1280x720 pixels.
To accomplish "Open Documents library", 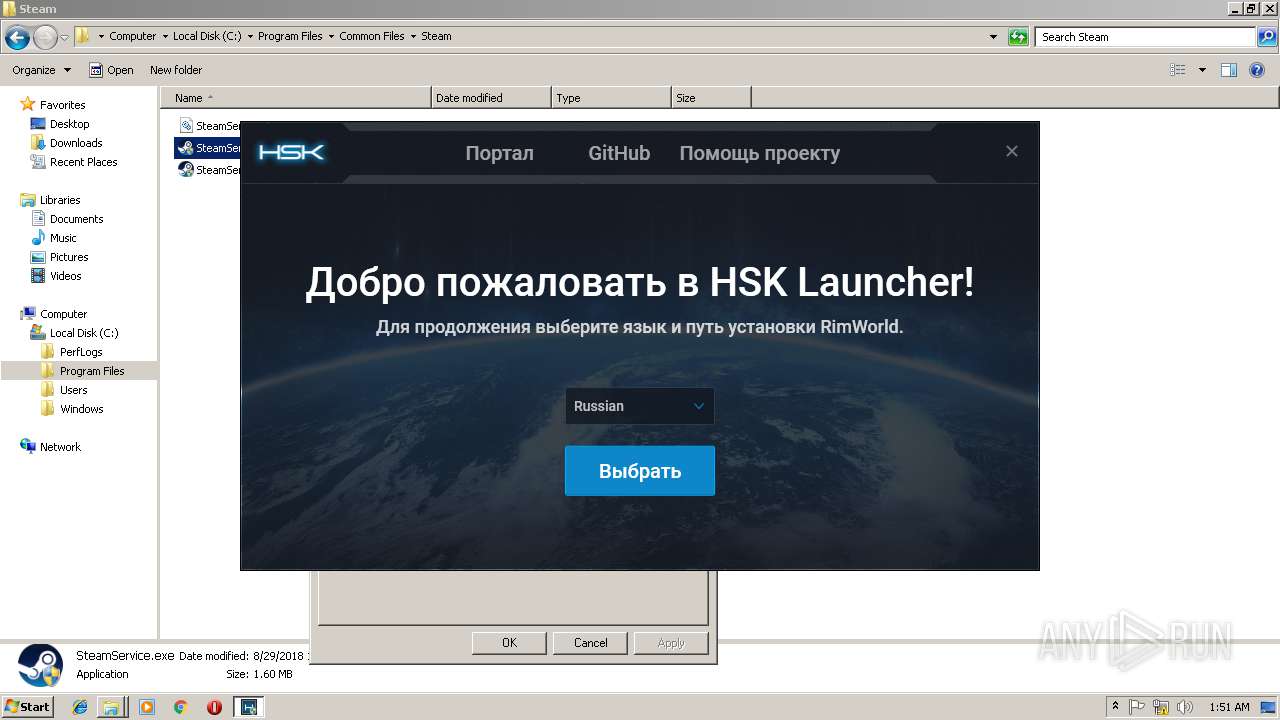I will pos(76,219).
